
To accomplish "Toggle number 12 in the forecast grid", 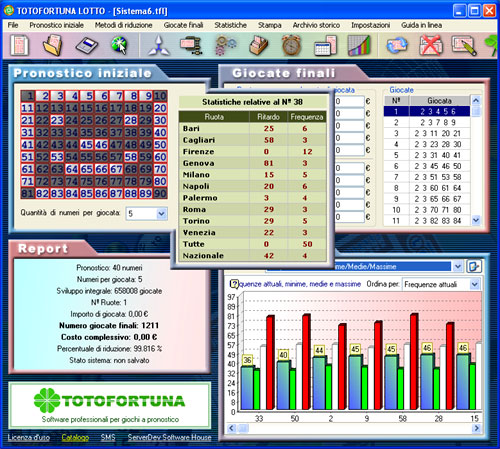I will (42, 108).
